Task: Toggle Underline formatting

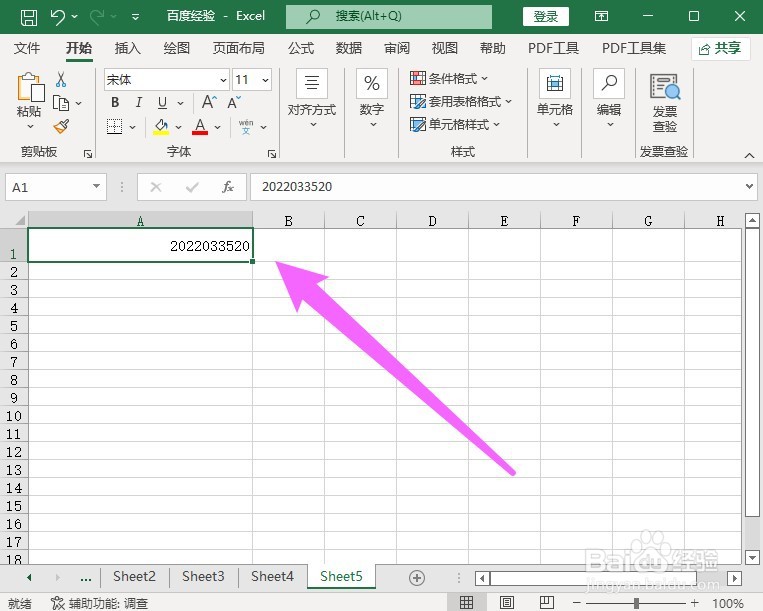Action: point(162,103)
